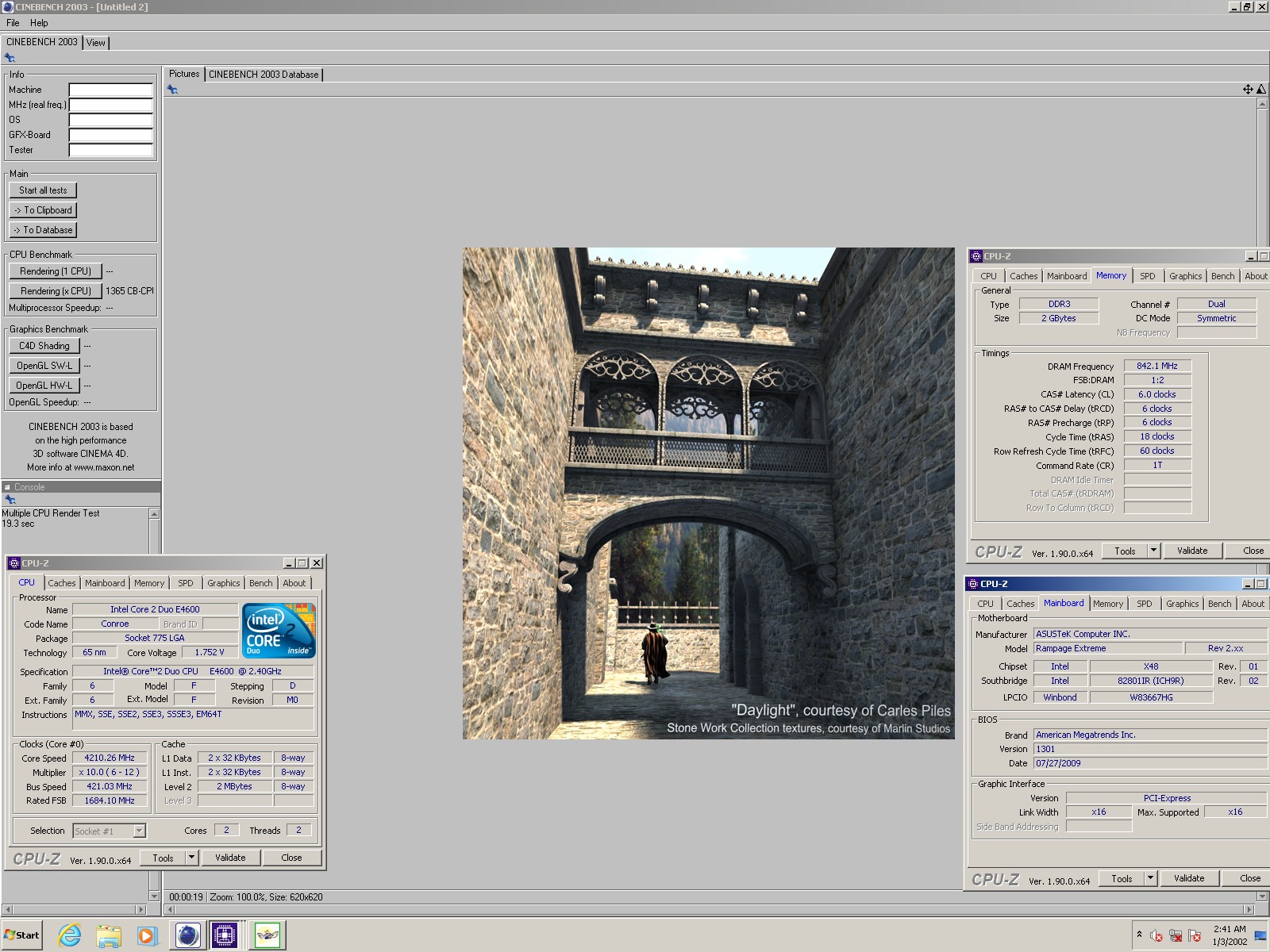Click the network disconnected tray icon
Viewport: 1270px width, 952px height.
1176,935
